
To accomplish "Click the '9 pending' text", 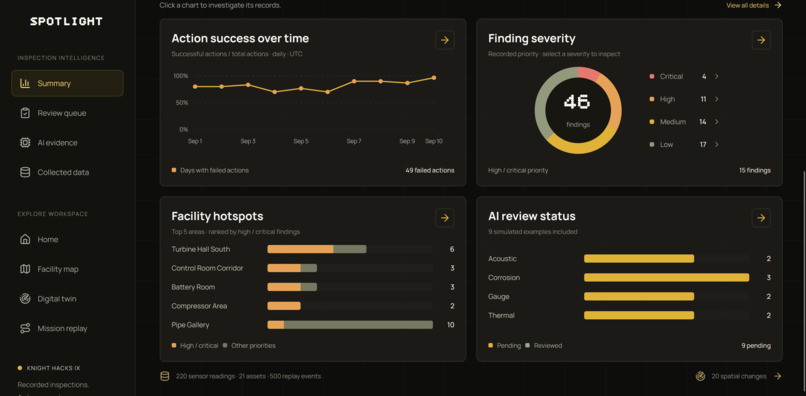I will pyautogui.click(x=756, y=346).
